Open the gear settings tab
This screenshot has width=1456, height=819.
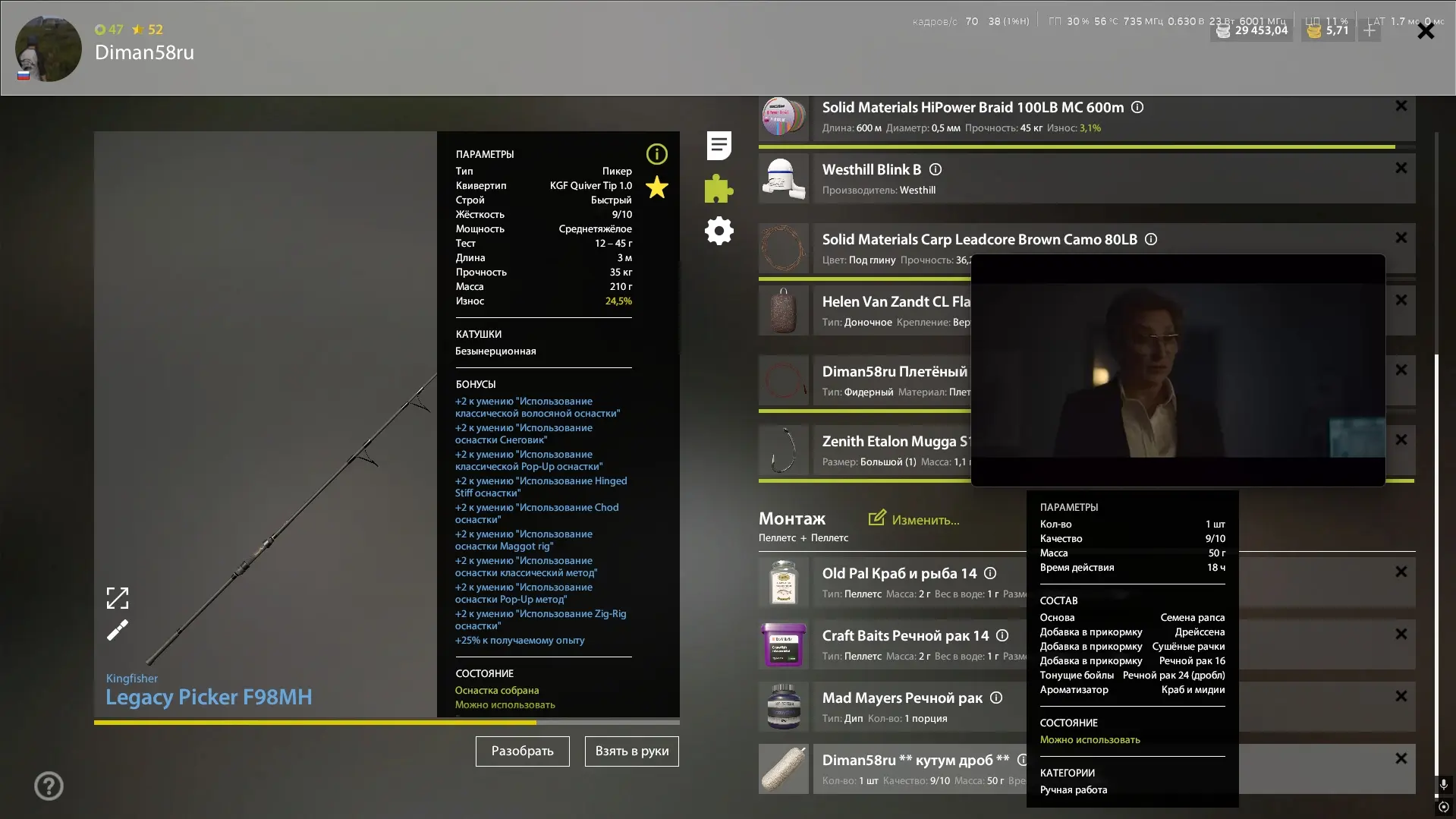(719, 231)
